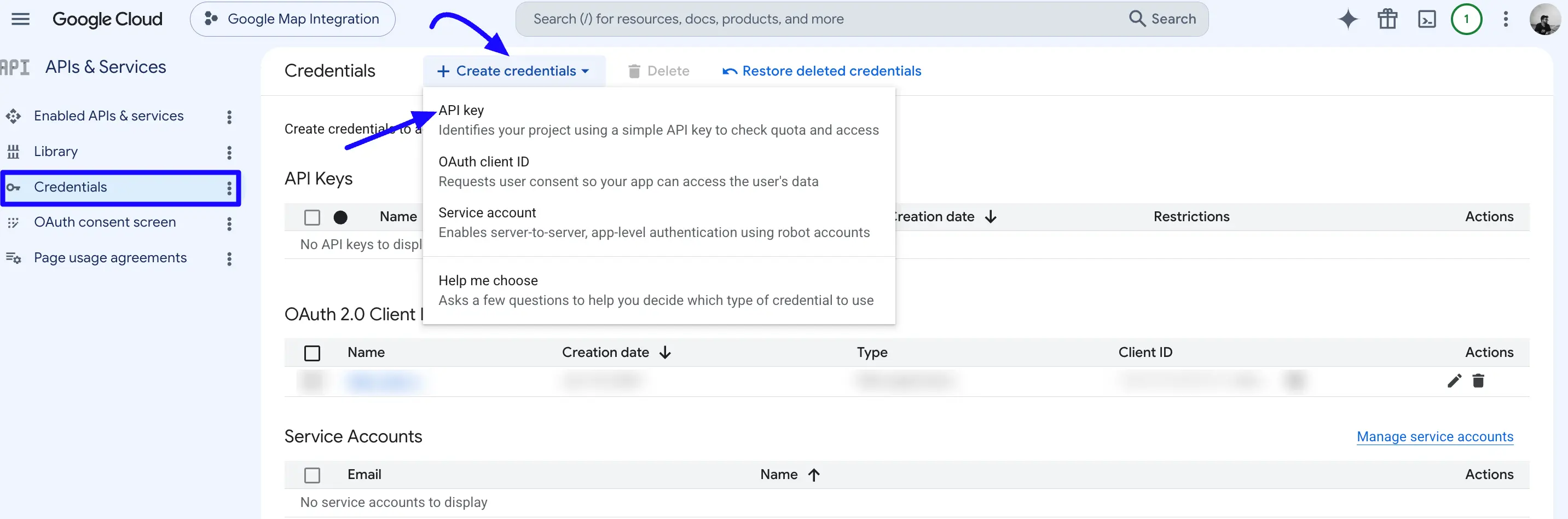Open the main navigation hamburger menu
Image resolution: width=1568 pixels, height=519 pixels.
(x=21, y=19)
